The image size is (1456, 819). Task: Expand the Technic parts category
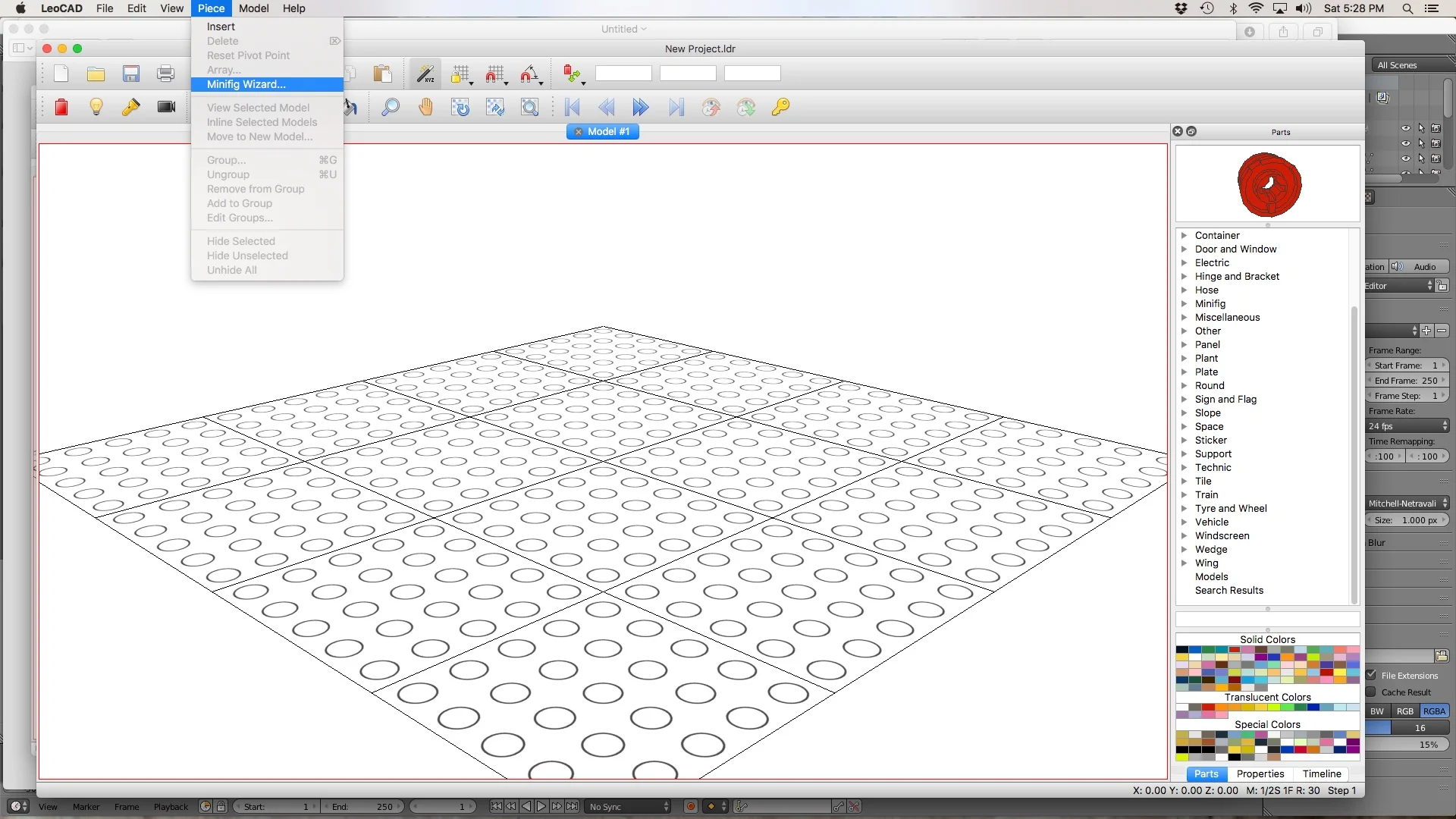[x=1184, y=467]
